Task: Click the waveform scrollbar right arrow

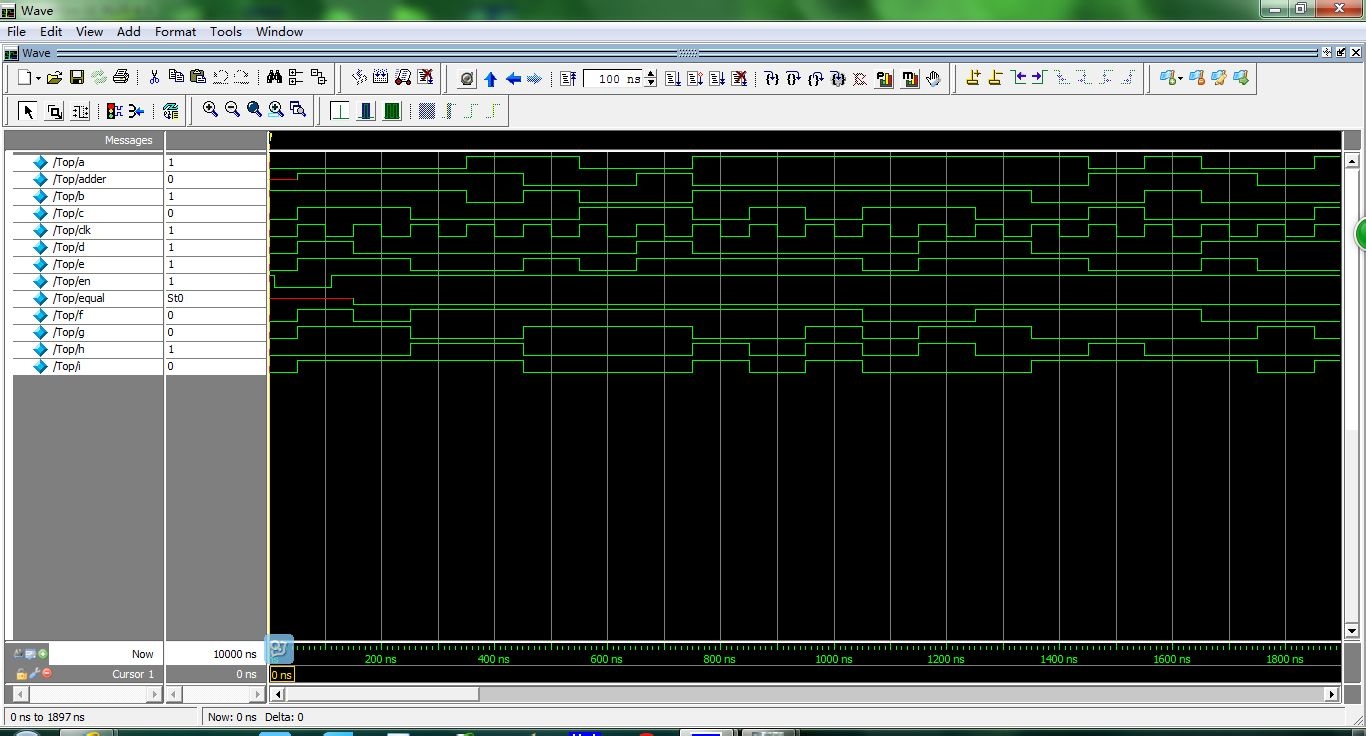Action: tap(1331, 694)
